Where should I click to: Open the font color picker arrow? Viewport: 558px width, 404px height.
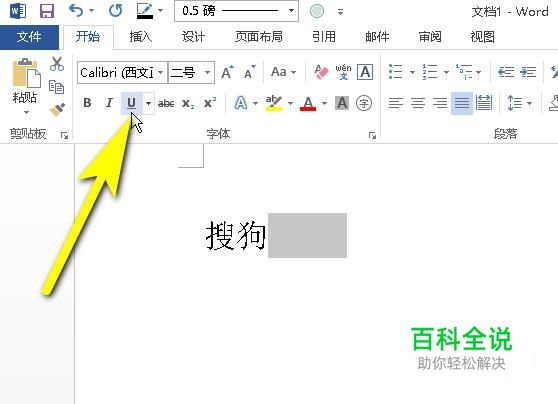(x=325, y=104)
